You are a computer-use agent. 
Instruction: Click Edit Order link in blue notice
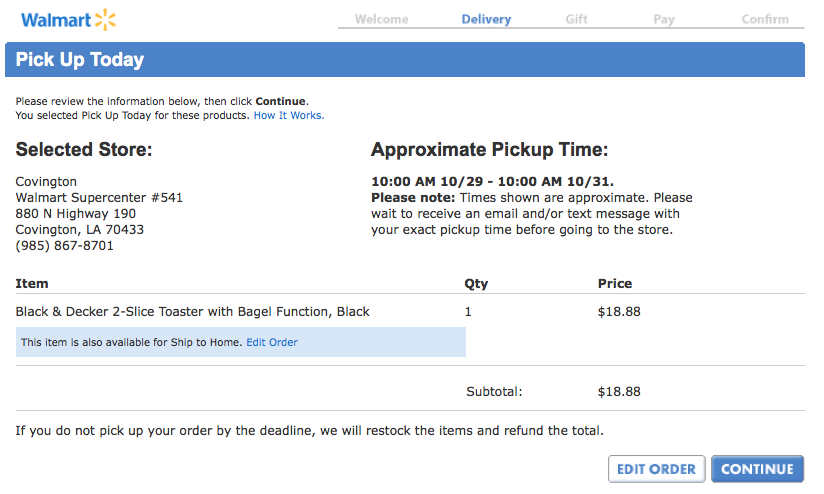pyautogui.click(x=272, y=342)
